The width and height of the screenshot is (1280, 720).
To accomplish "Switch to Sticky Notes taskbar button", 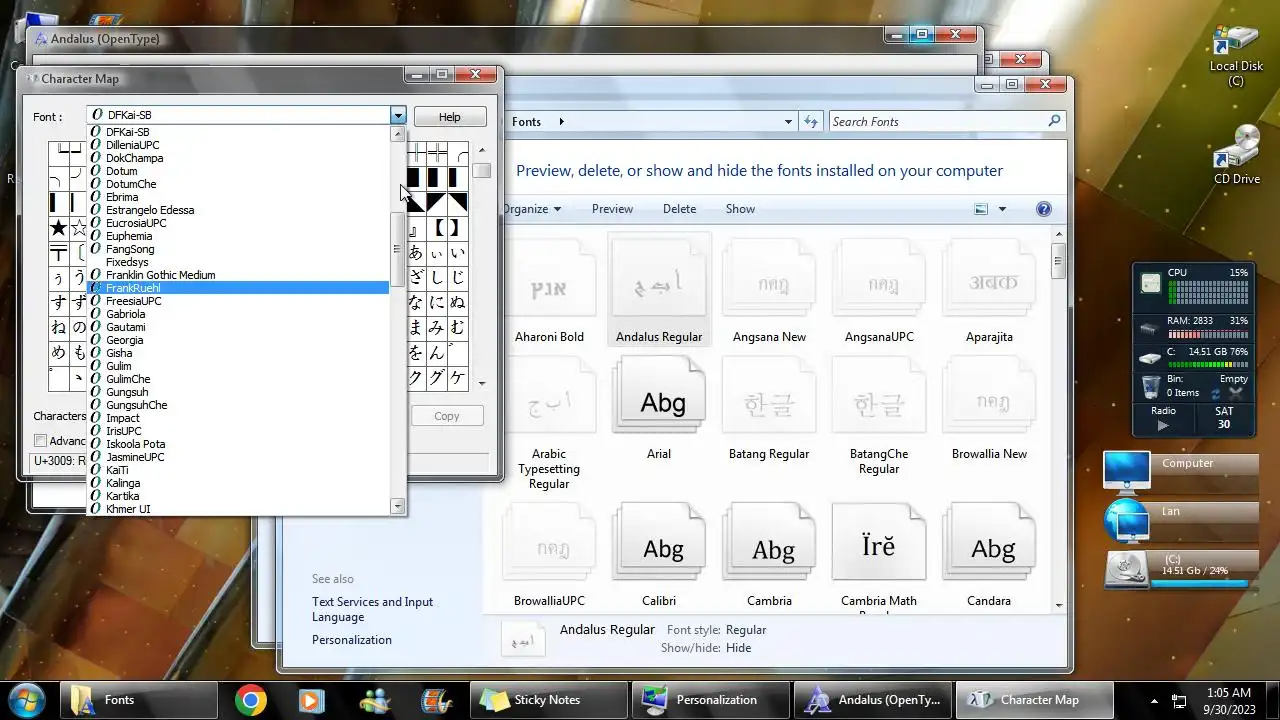I will [x=549, y=700].
